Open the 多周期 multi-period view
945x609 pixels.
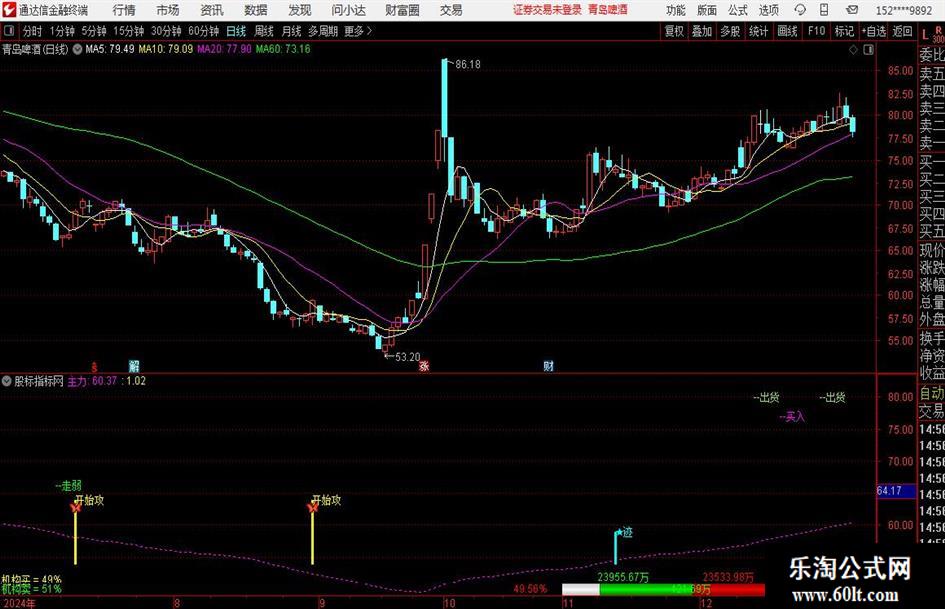323,31
